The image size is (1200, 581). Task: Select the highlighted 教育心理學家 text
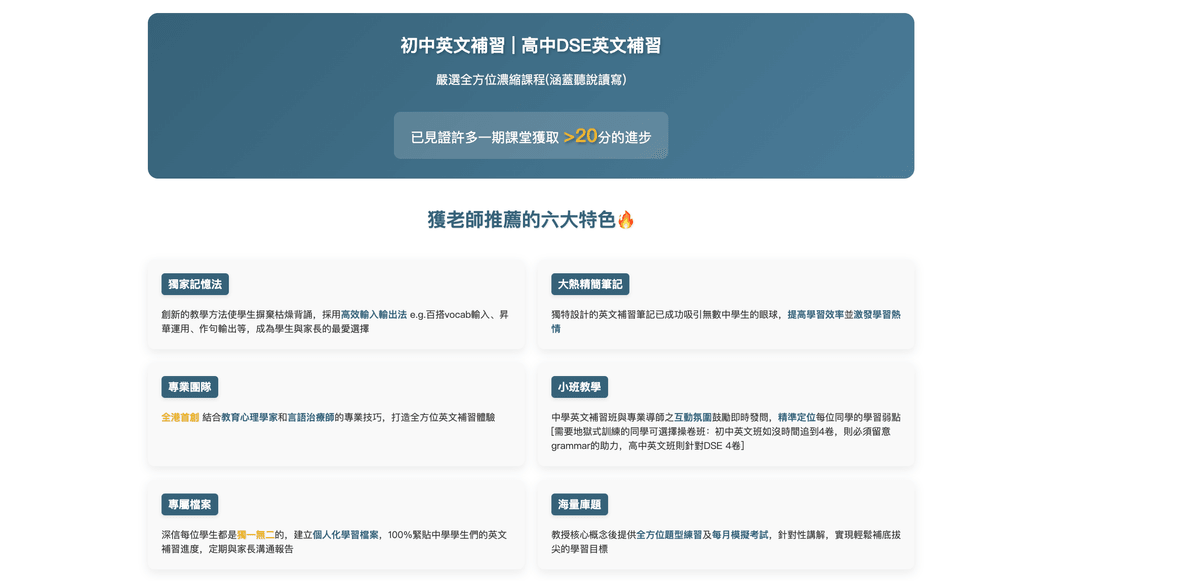(249, 417)
